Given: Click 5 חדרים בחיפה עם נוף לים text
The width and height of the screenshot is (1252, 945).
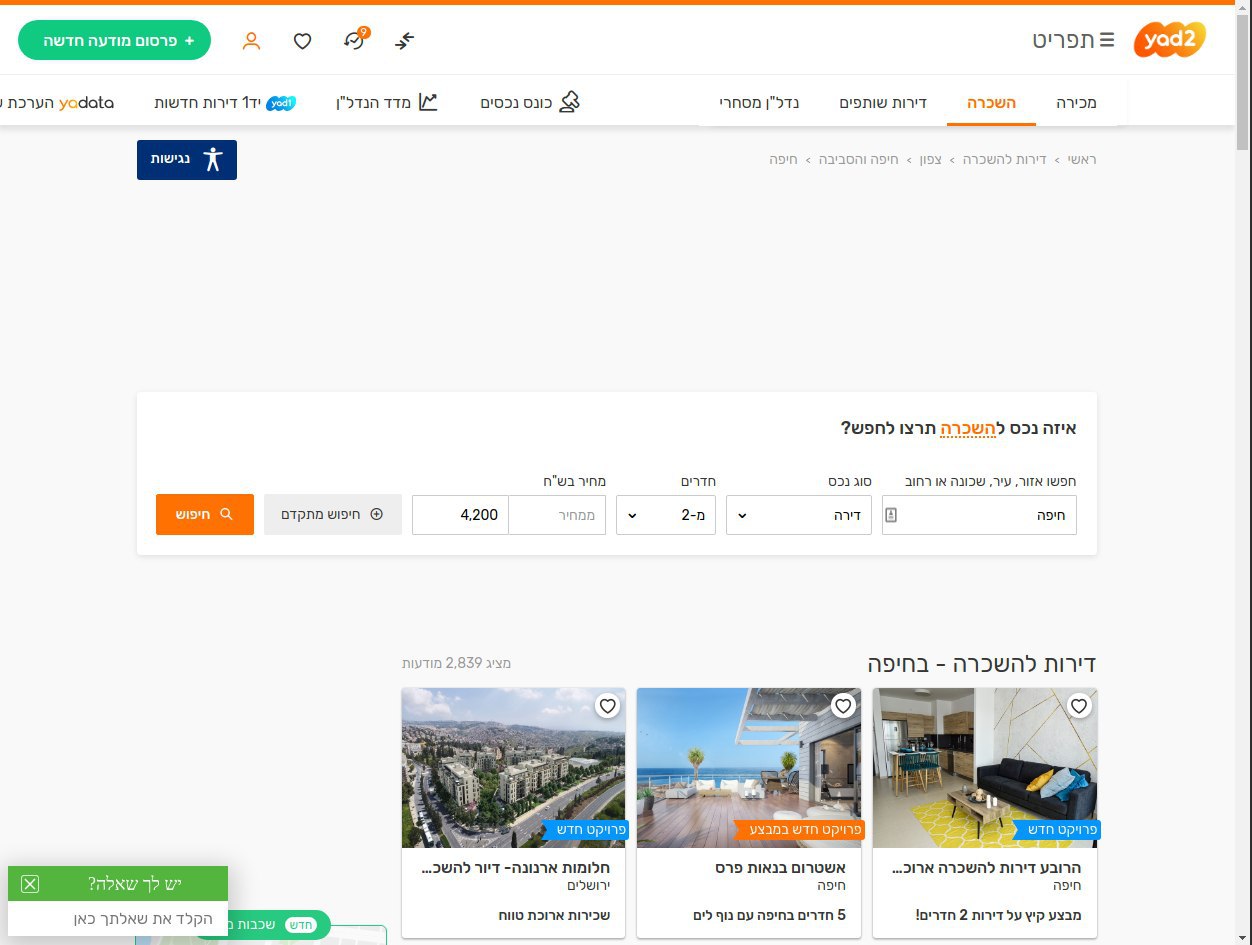Looking at the screenshot, I should click(x=769, y=915).
